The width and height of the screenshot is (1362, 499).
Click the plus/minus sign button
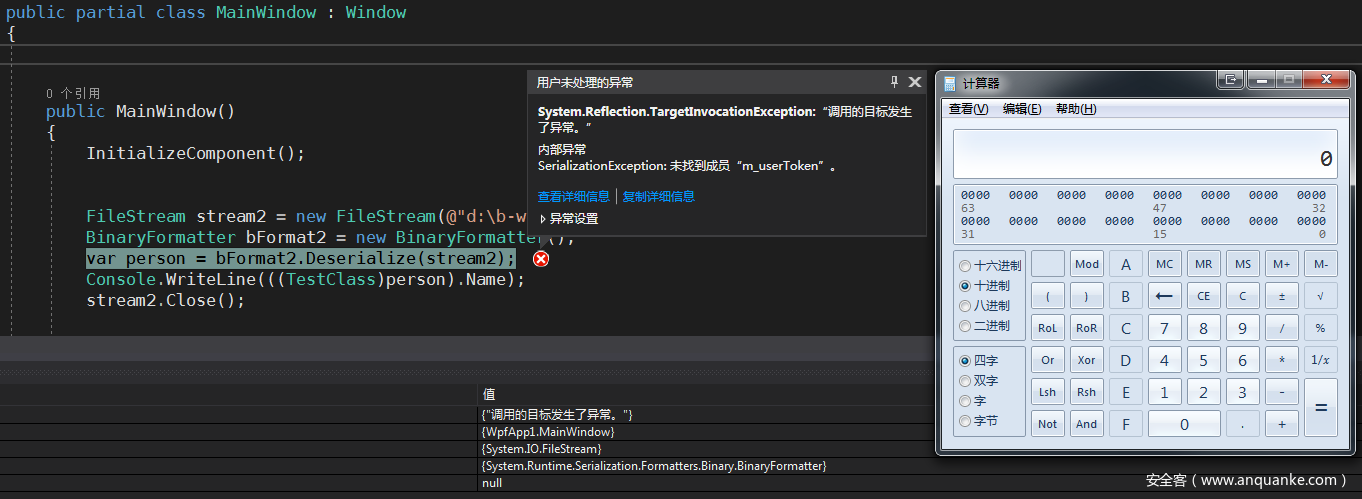[1282, 296]
